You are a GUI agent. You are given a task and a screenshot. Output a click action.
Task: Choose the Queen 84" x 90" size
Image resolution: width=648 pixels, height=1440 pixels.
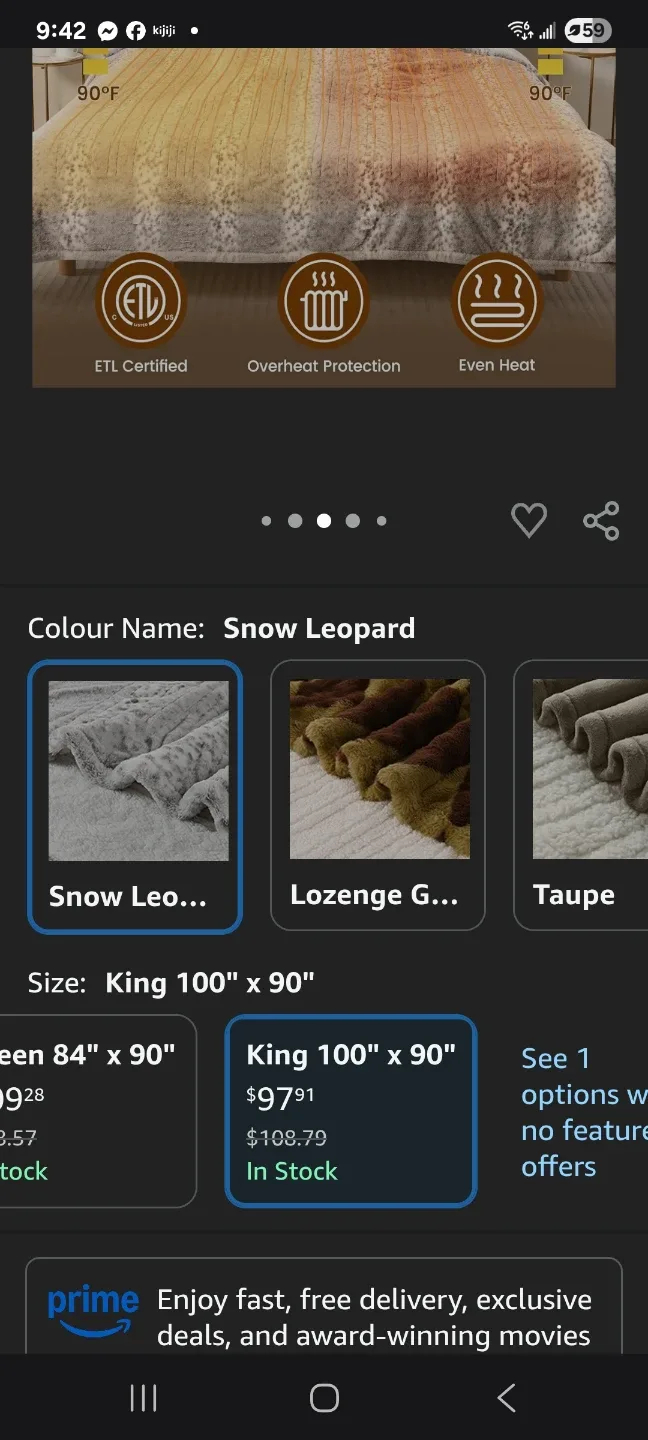pyautogui.click(x=90, y=1110)
